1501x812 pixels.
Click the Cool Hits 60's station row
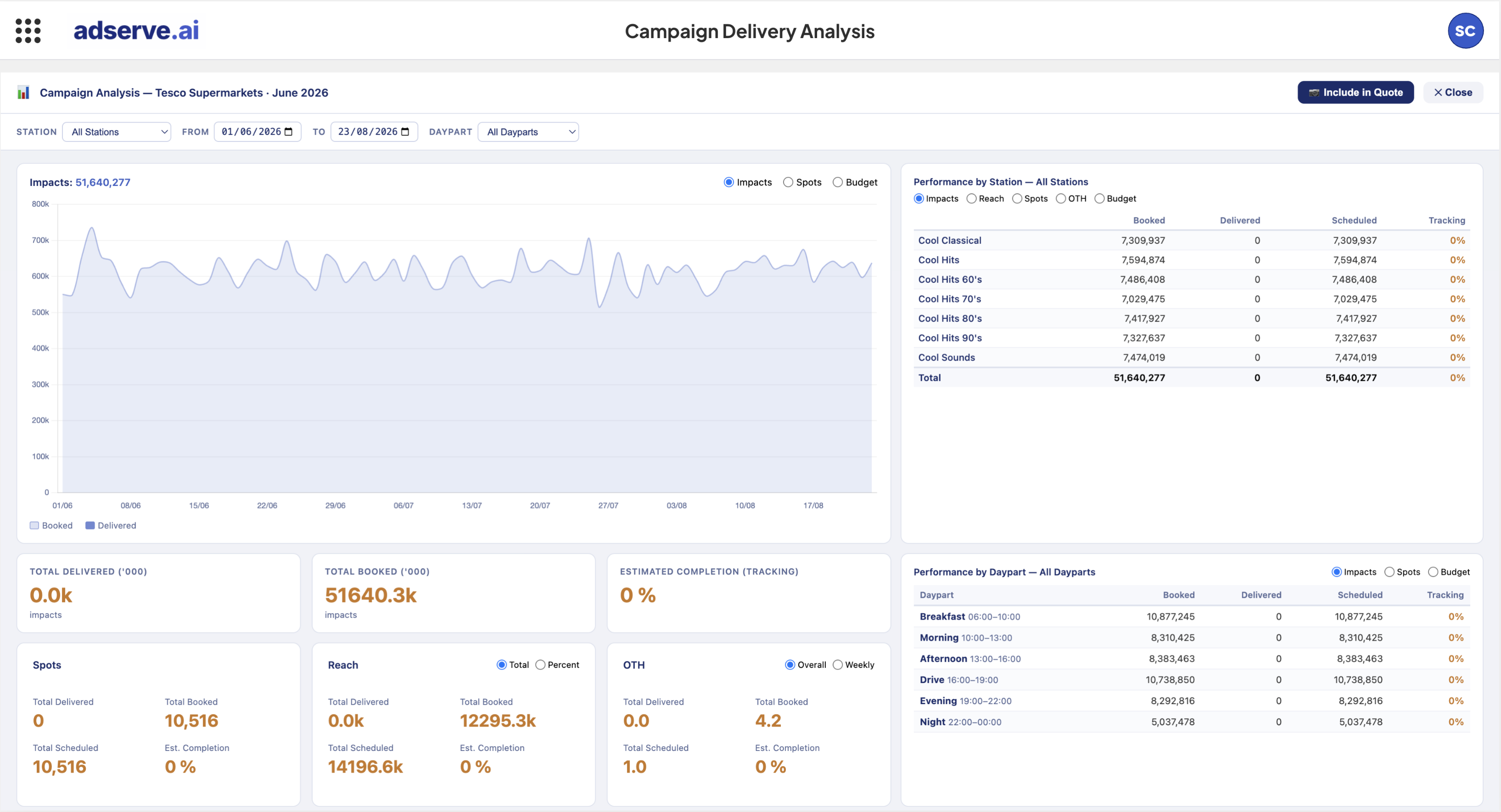1191,280
